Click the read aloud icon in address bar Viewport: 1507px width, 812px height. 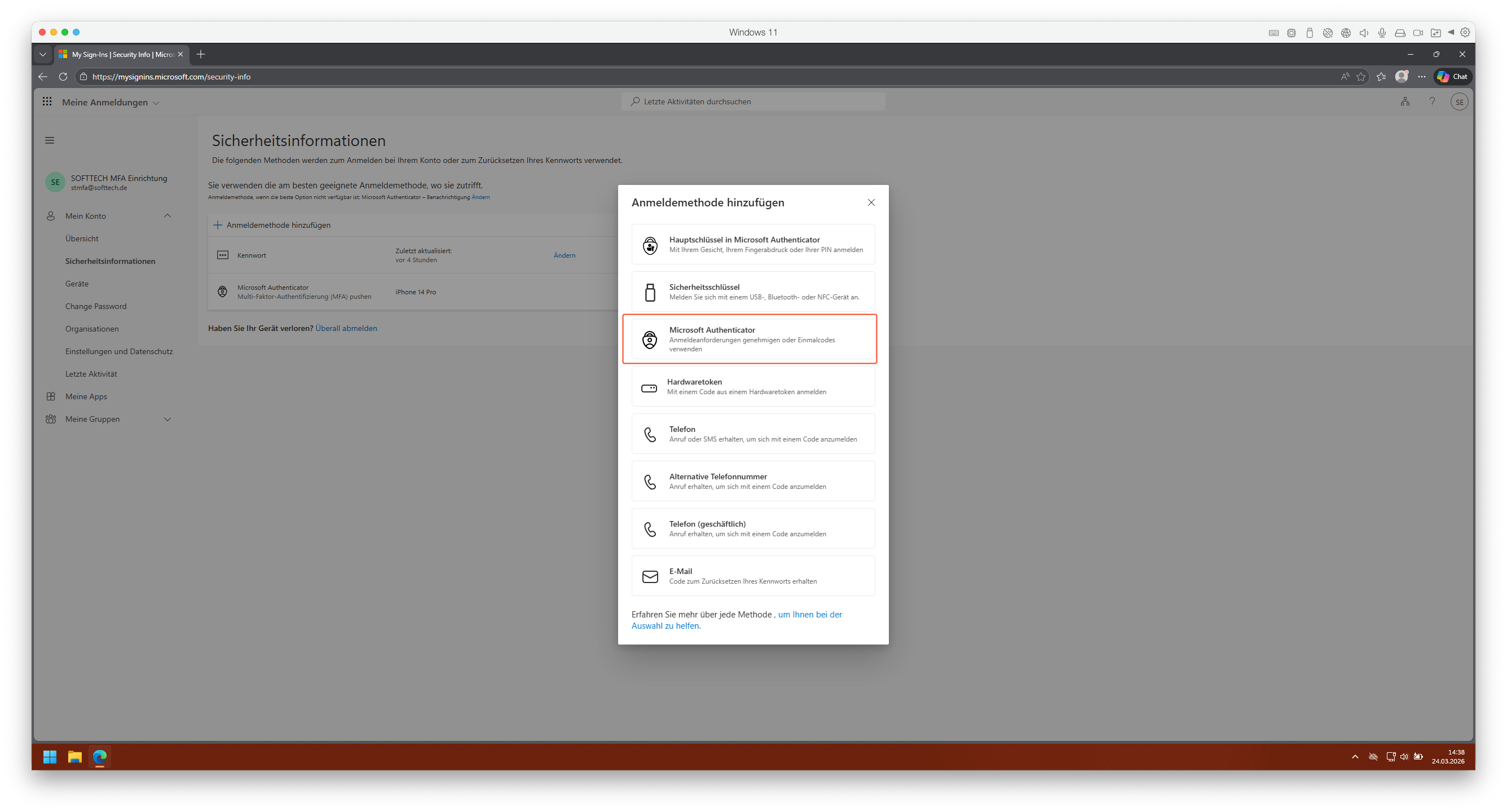pyautogui.click(x=1345, y=77)
